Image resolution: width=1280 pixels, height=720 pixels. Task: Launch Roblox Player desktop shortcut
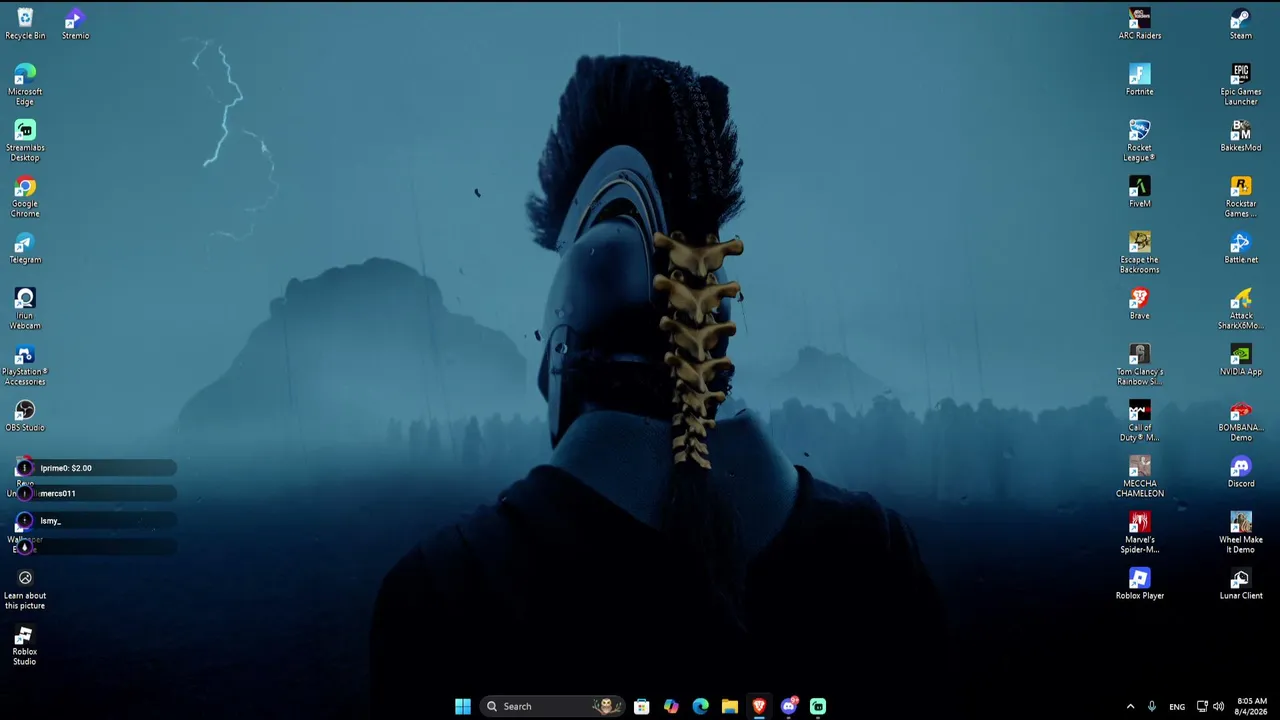point(1140,584)
